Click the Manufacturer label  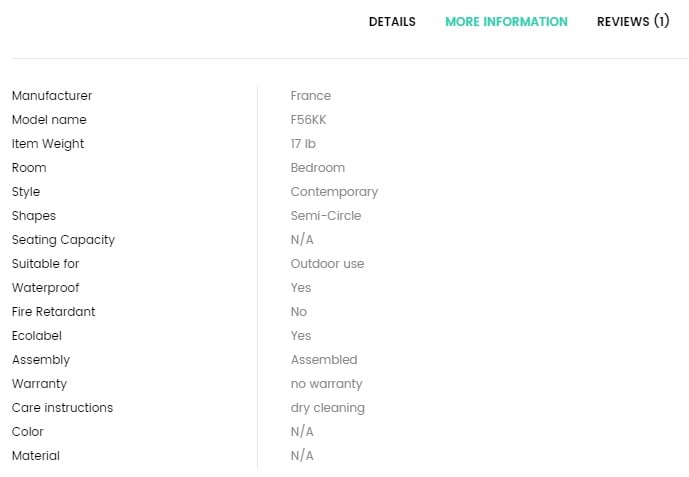(x=52, y=96)
